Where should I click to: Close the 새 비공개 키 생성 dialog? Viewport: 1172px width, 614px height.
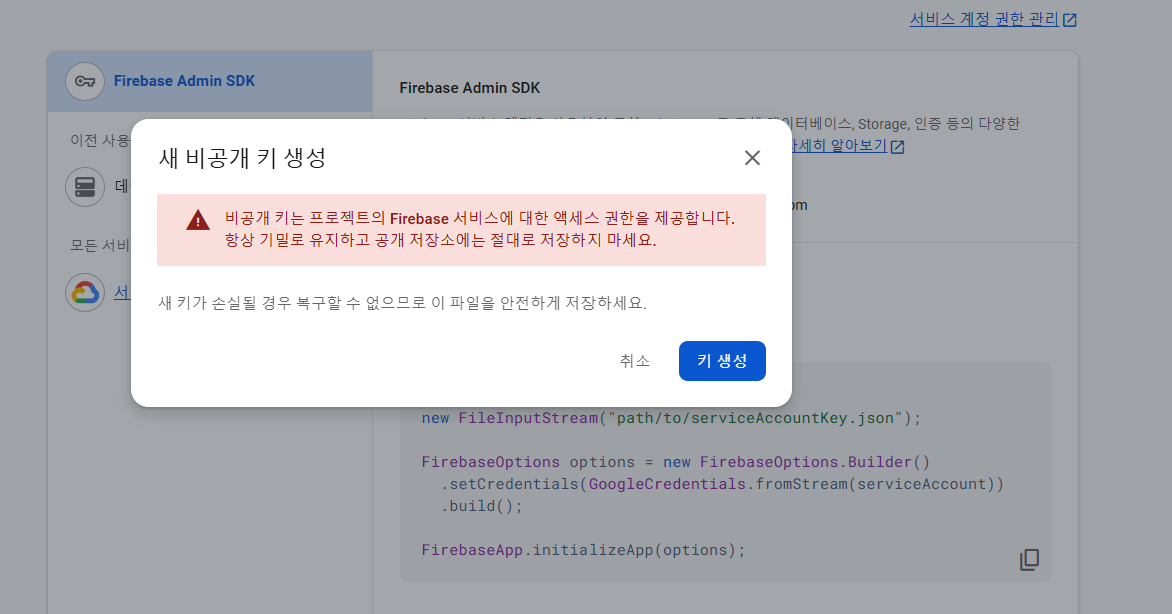tap(752, 158)
